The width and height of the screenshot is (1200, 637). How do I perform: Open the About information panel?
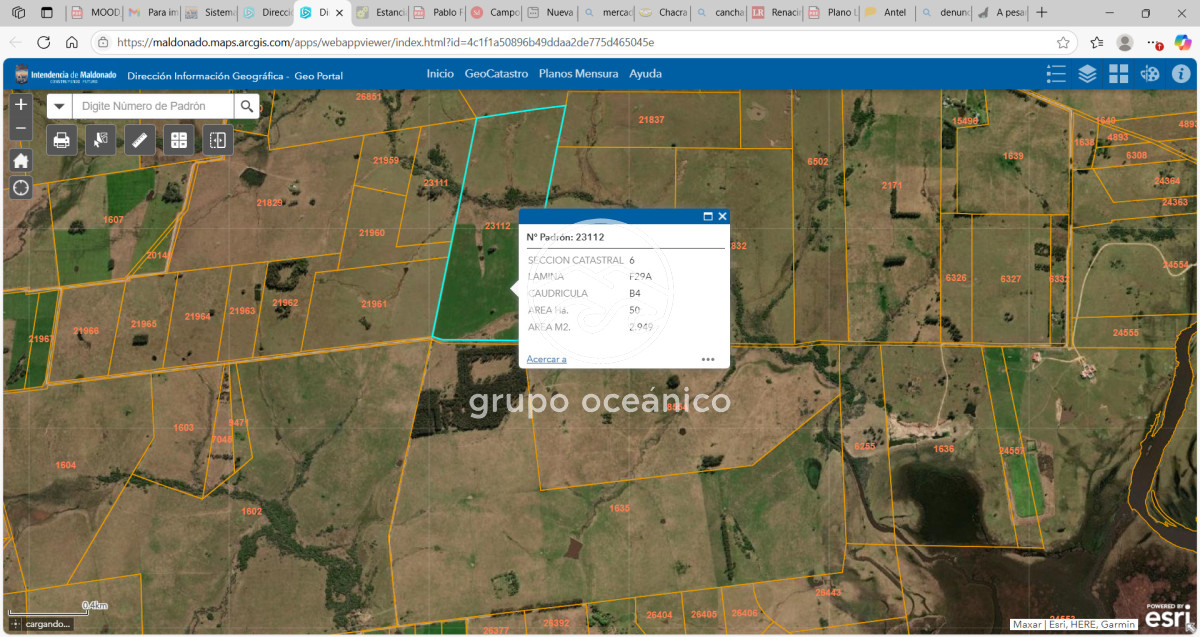click(x=1181, y=73)
